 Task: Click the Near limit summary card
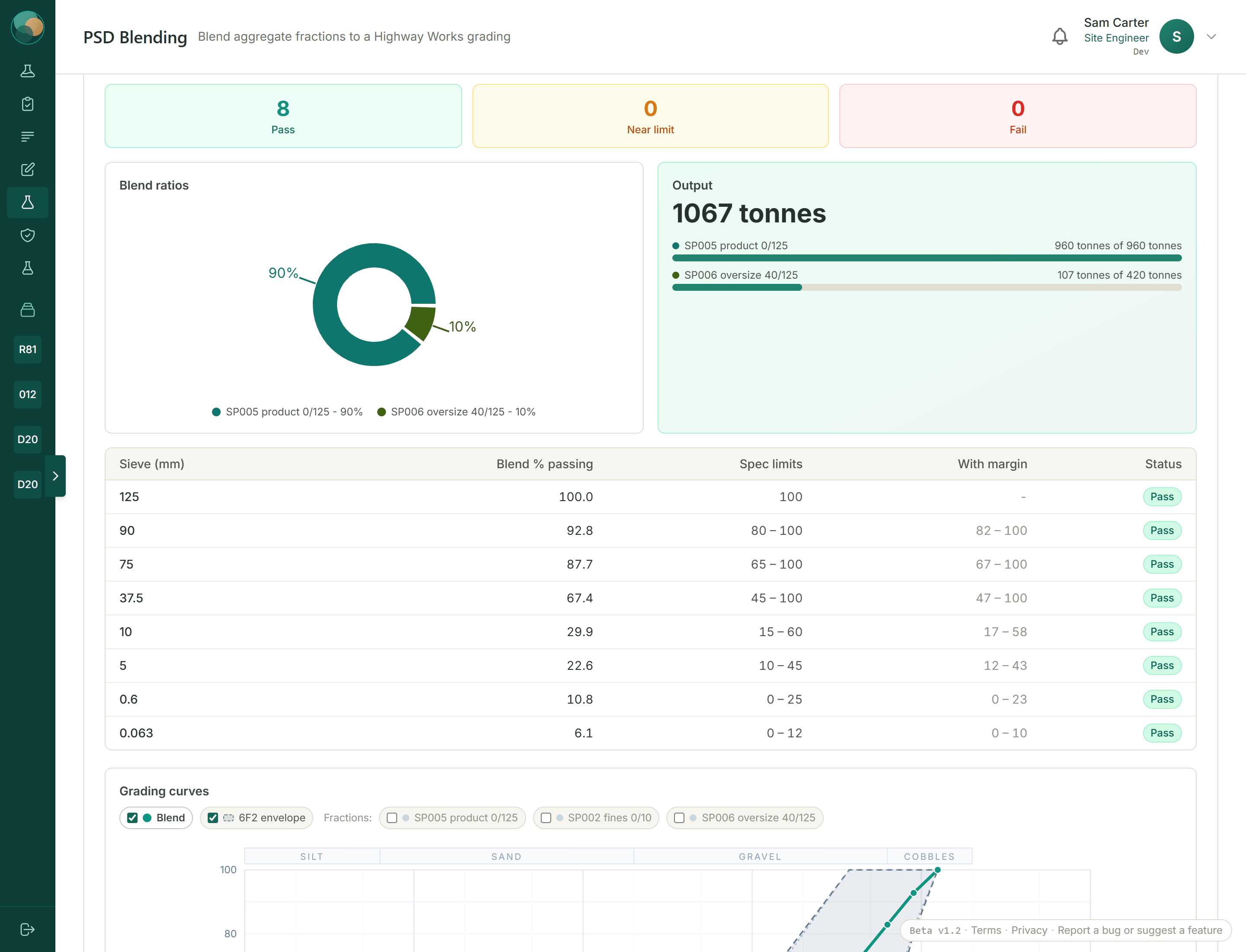[x=651, y=116]
